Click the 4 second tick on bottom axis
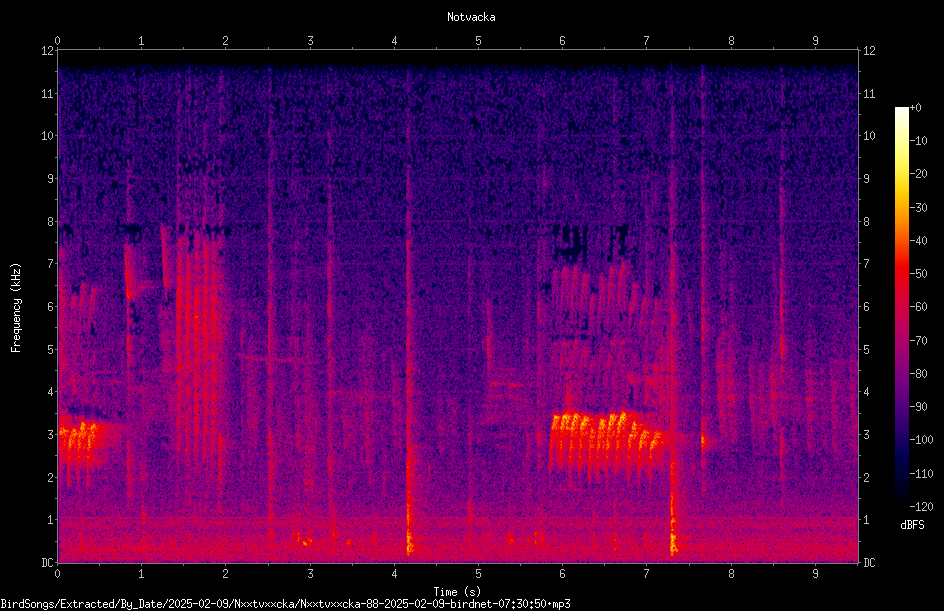The image size is (944, 611). tap(394, 574)
